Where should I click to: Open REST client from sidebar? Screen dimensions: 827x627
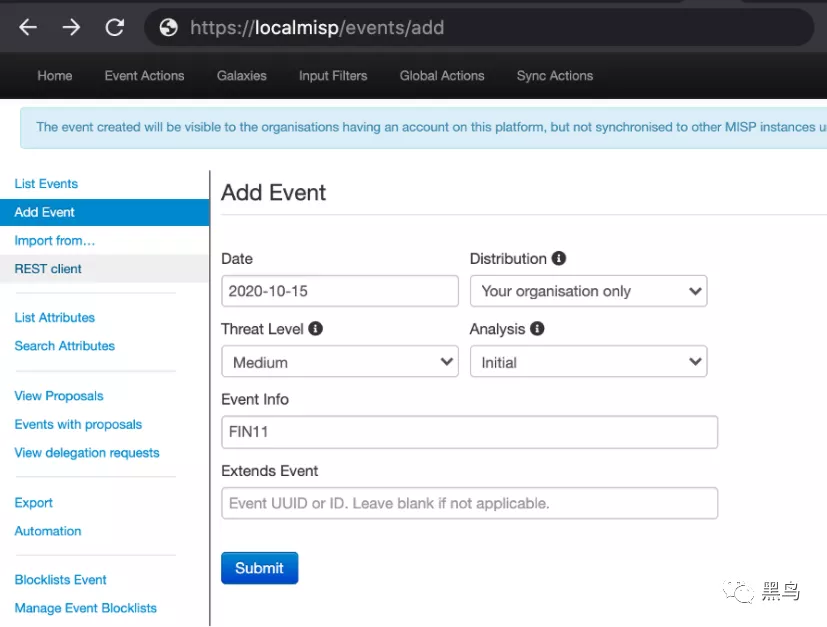[x=48, y=269]
